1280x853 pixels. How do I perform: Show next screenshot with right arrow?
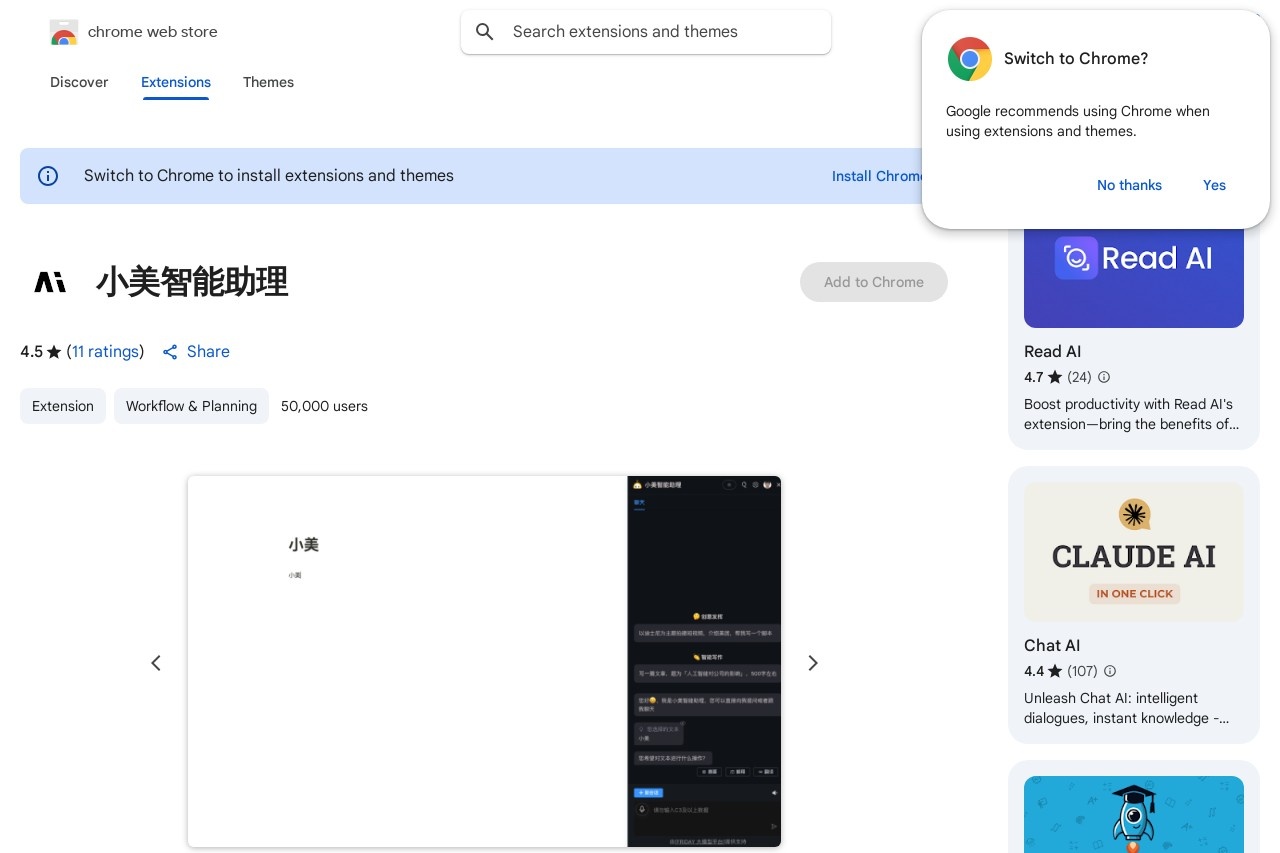coord(813,663)
